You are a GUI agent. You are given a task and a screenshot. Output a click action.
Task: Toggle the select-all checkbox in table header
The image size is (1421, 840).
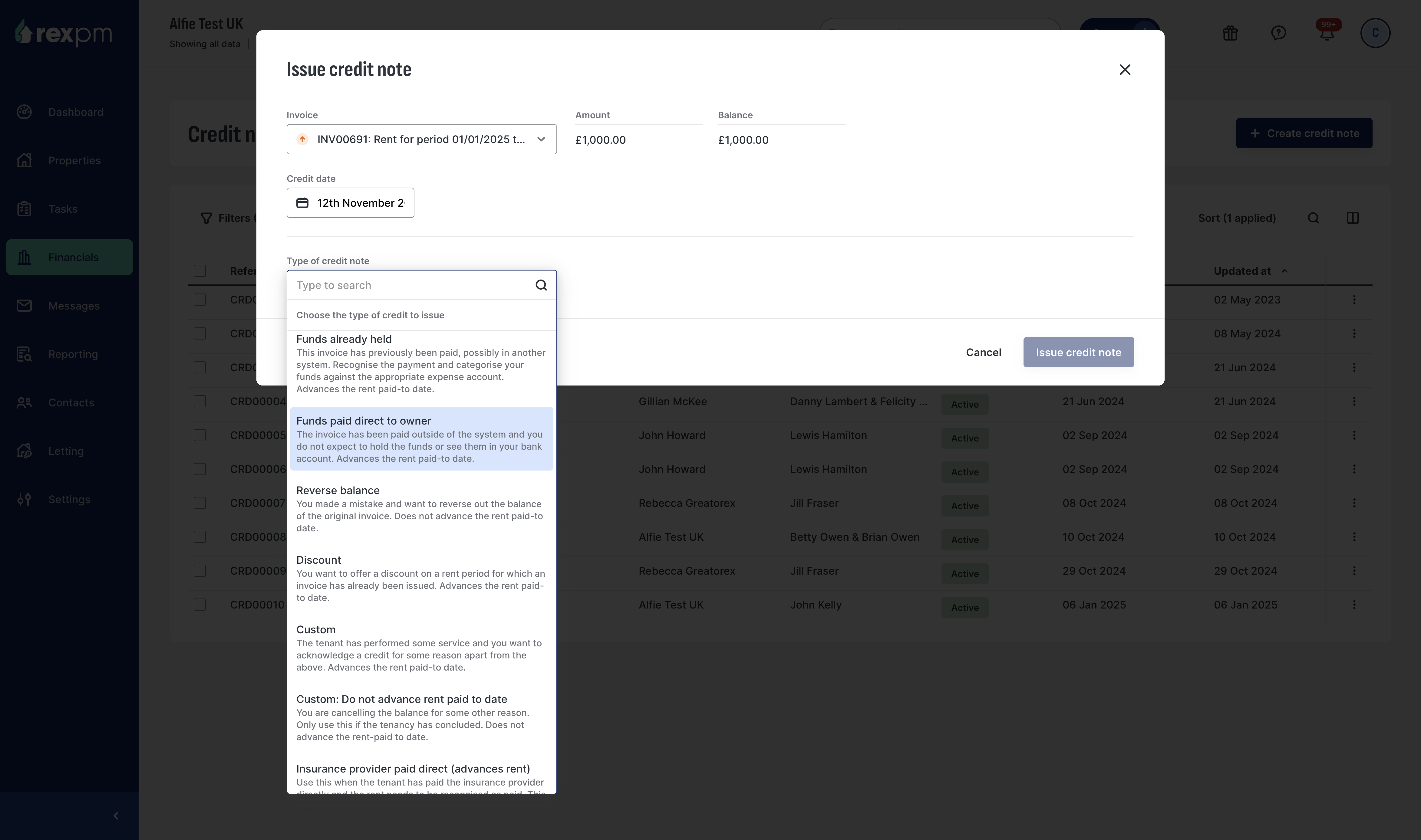(199, 271)
